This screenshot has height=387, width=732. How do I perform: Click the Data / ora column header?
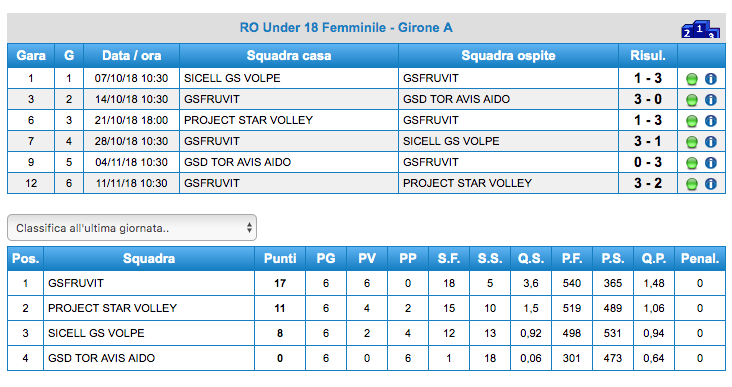[132, 56]
